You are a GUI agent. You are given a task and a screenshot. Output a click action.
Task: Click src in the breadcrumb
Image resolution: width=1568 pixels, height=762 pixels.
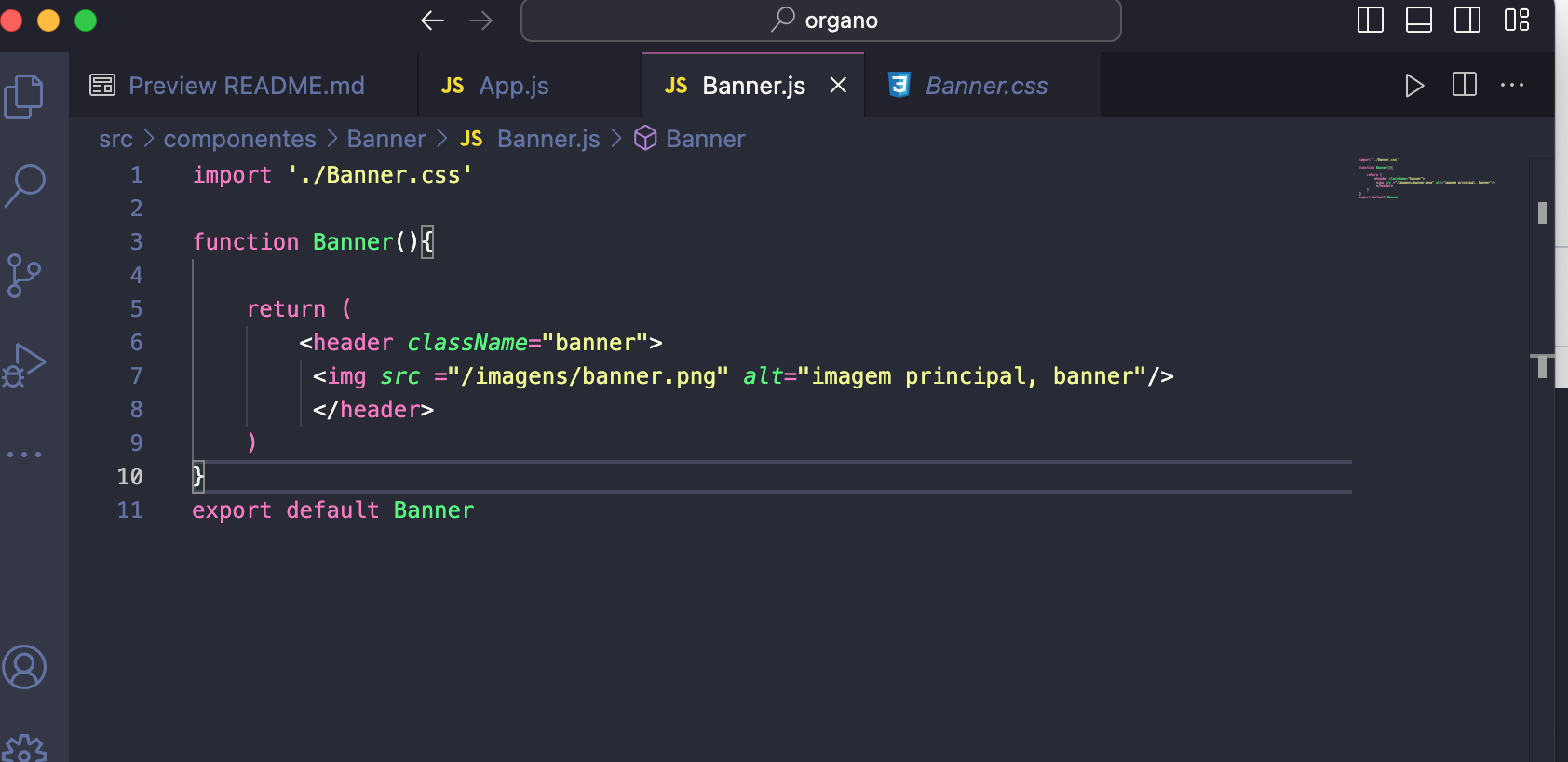tap(115, 139)
